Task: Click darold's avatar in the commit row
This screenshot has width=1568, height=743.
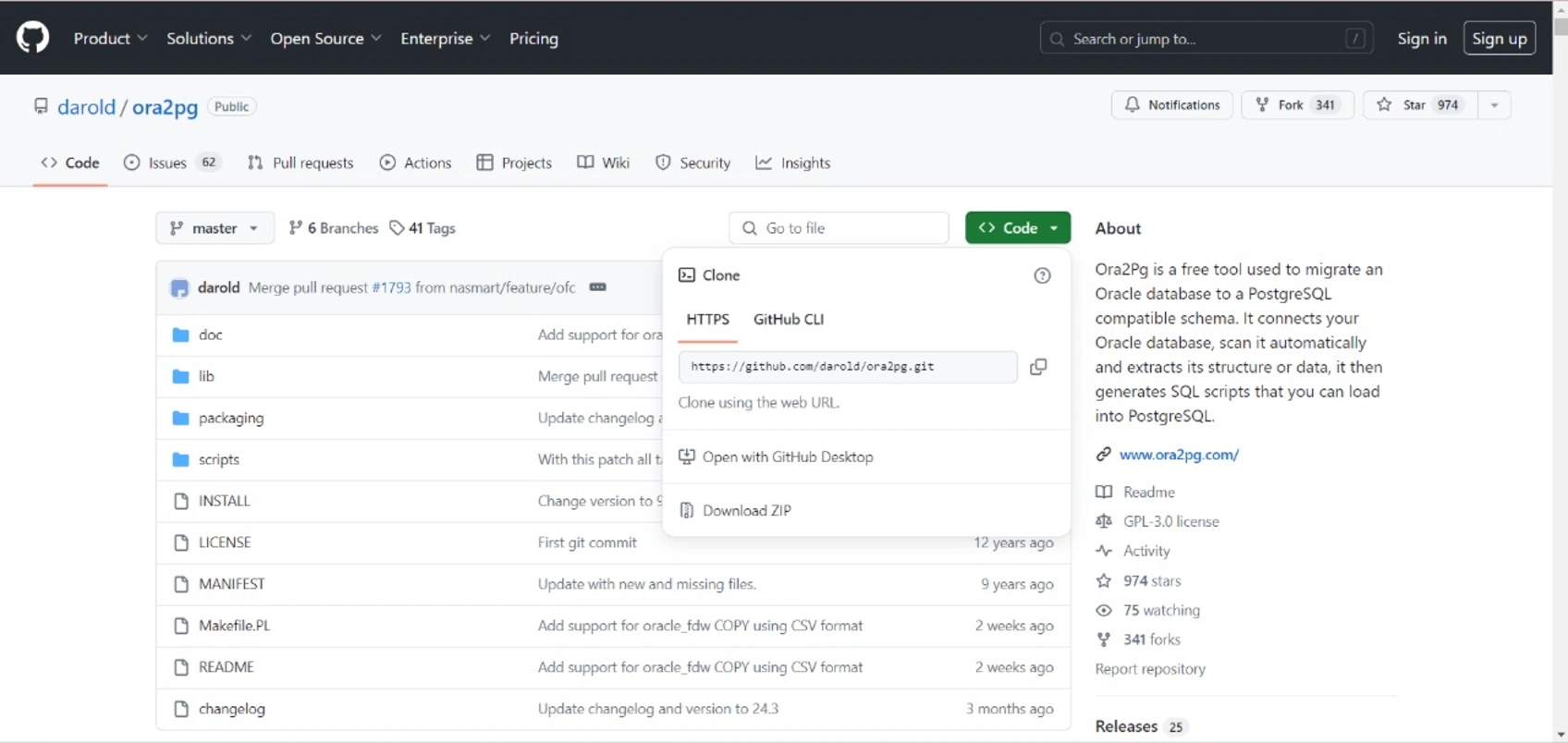Action: 180,288
